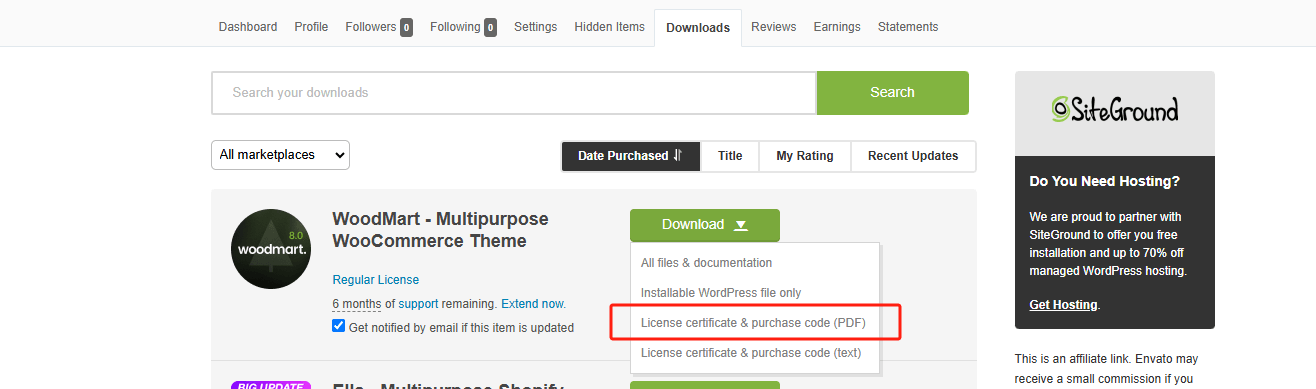The width and height of the screenshot is (1316, 389).
Task: Click the SiteGround logo banner
Action: (1115, 113)
